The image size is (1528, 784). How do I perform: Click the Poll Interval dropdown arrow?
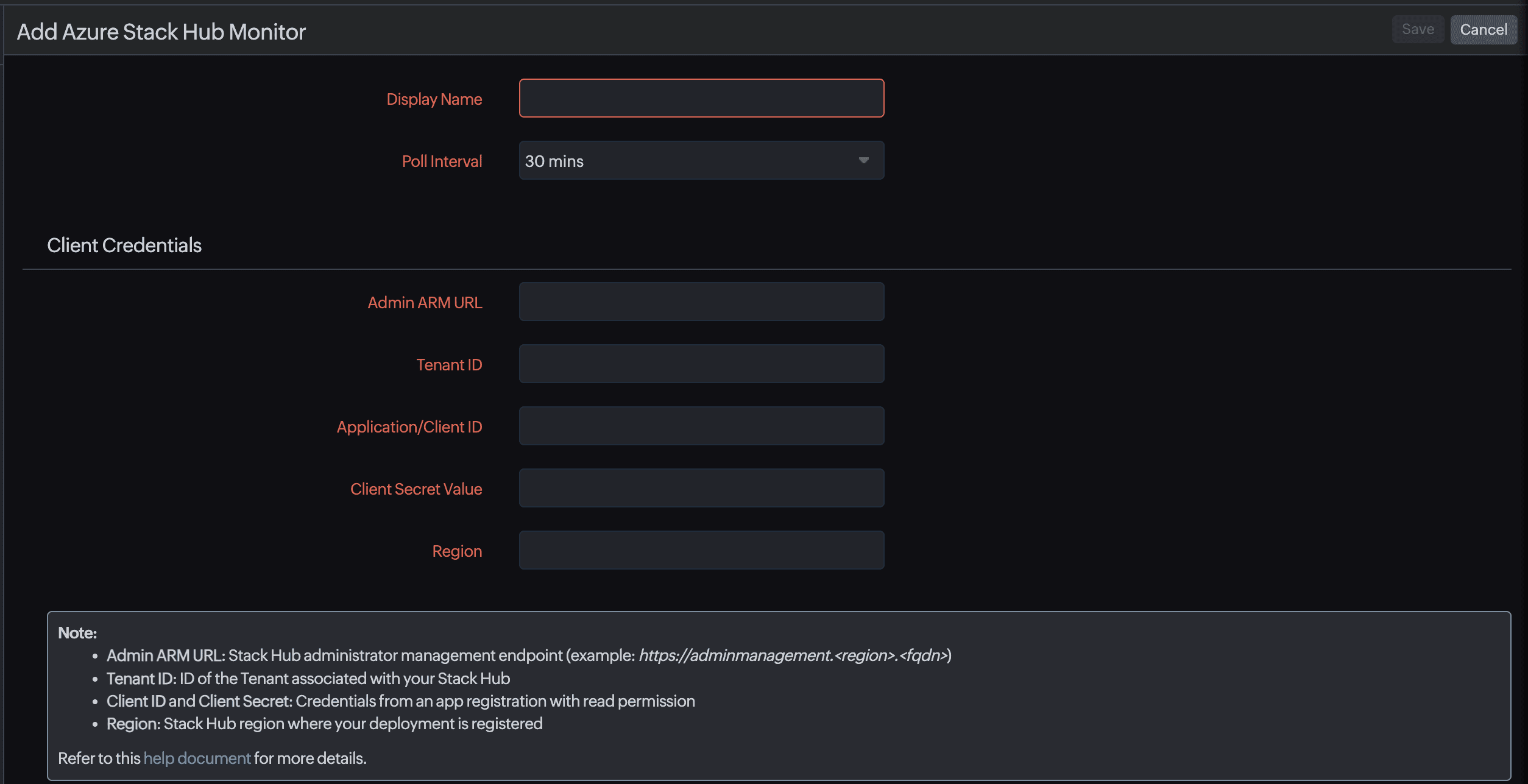(x=863, y=160)
